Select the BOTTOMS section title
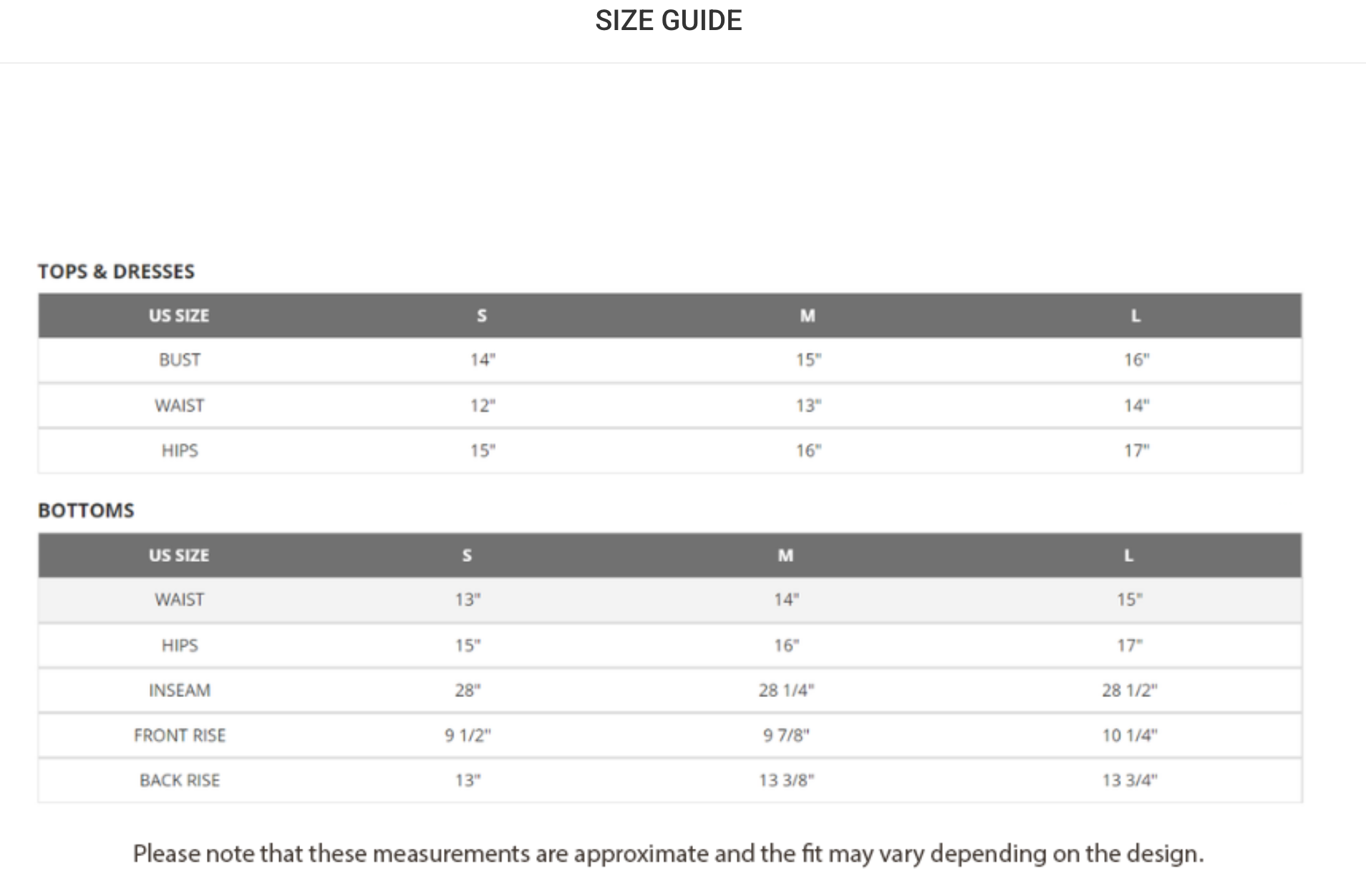The image size is (1366, 896). pyautogui.click(x=86, y=510)
